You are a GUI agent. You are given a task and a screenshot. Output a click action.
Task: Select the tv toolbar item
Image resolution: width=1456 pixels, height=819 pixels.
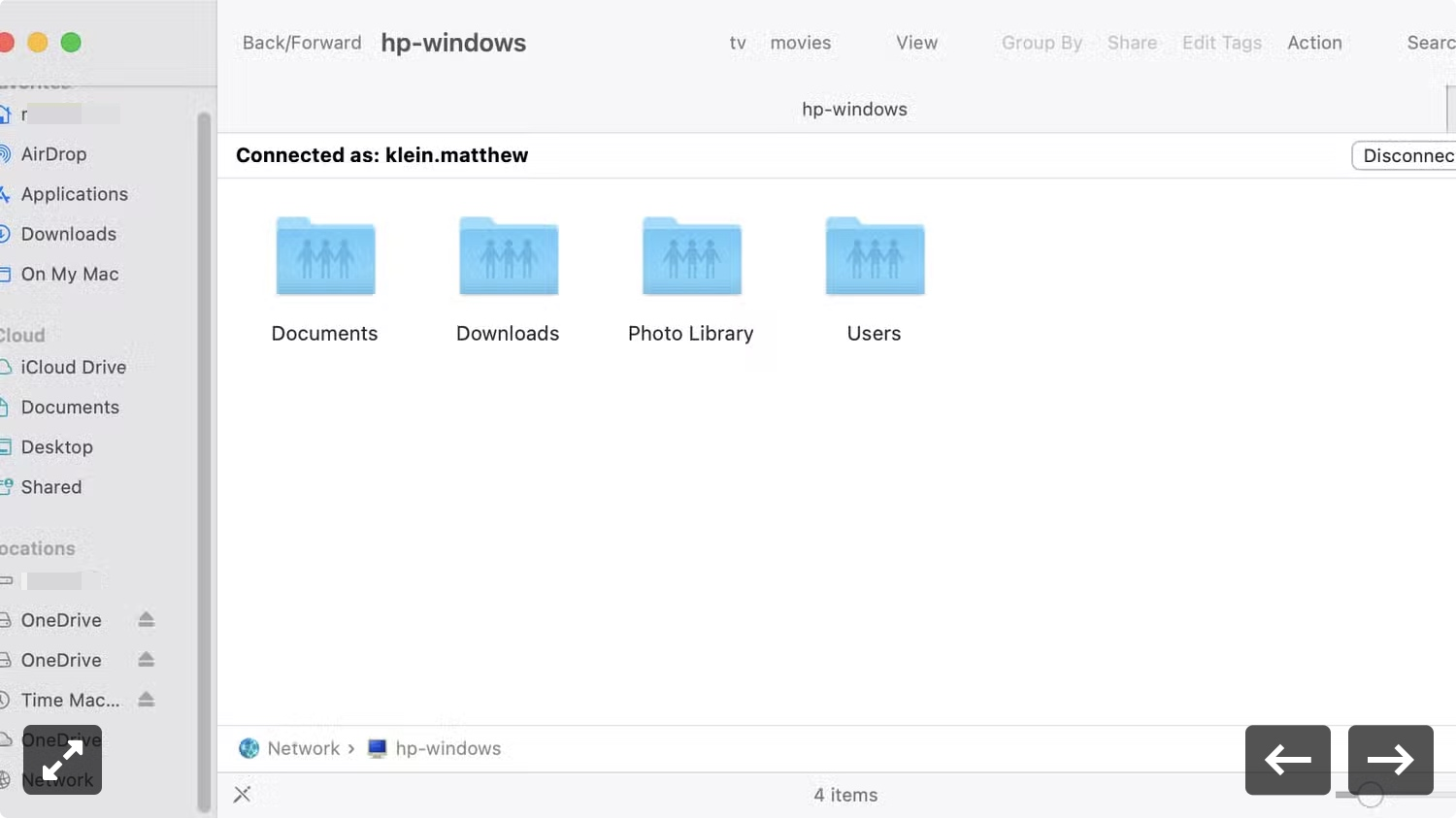point(738,43)
